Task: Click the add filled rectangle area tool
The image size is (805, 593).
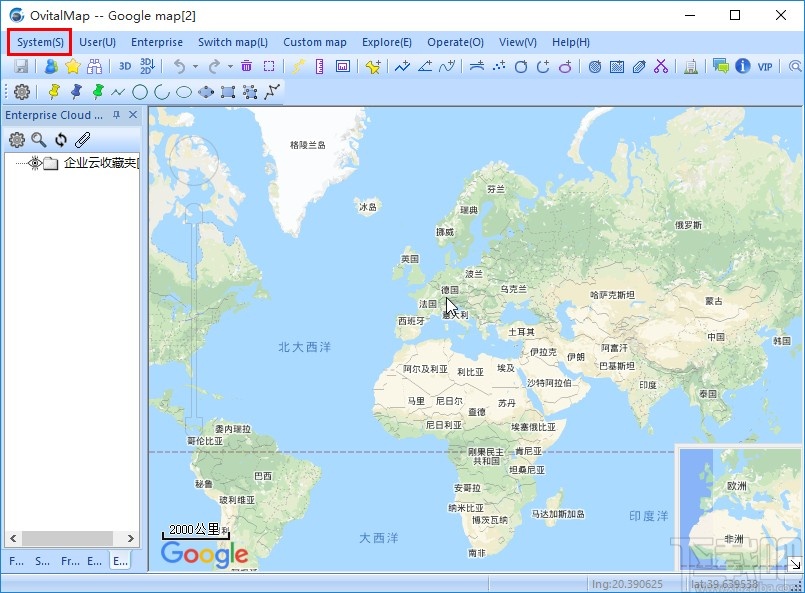Action: (617, 66)
